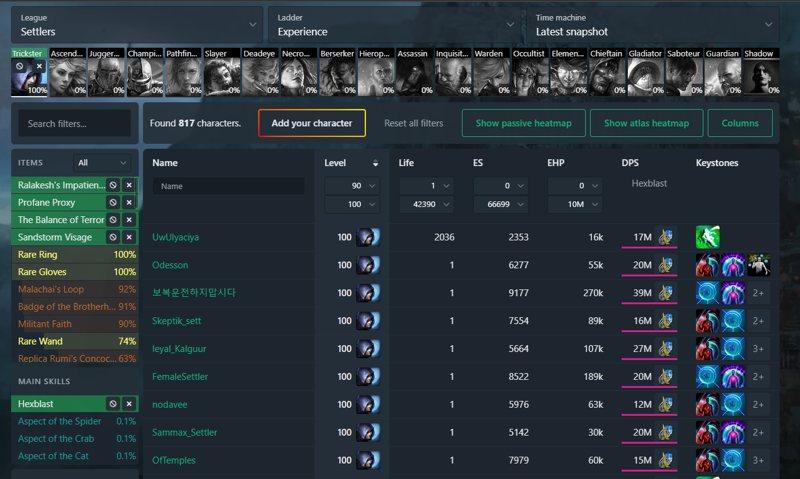Select the Saboteur class portrait
800x479 pixels.
point(684,72)
